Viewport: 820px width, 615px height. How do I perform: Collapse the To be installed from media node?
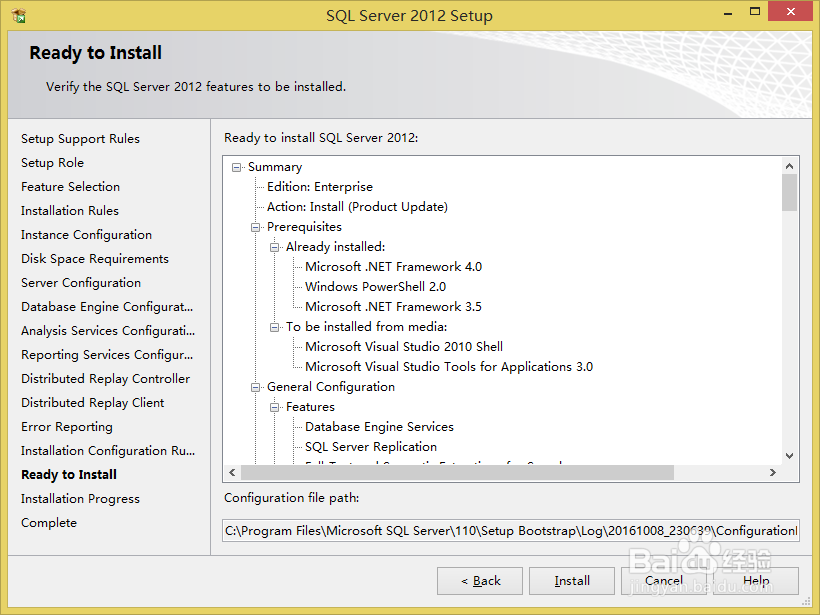pos(276,326)
